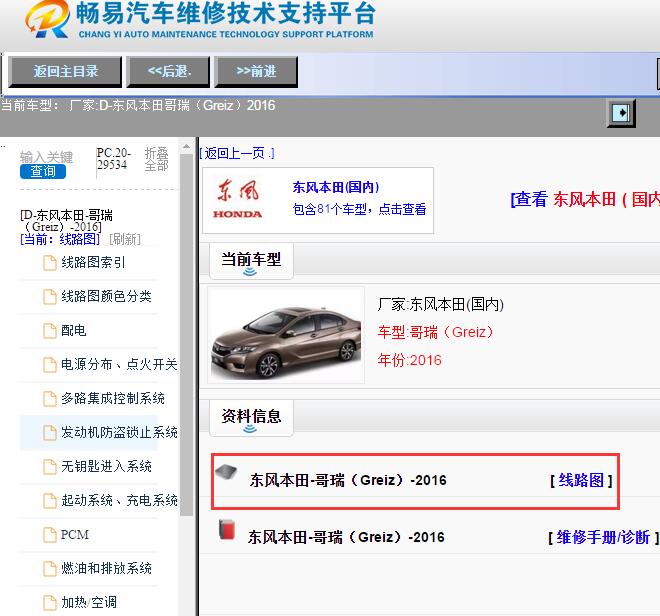660x616 pixels.
Task: Open 发动机防盗锁止系统 tree item
Action: tap(119, 432)
